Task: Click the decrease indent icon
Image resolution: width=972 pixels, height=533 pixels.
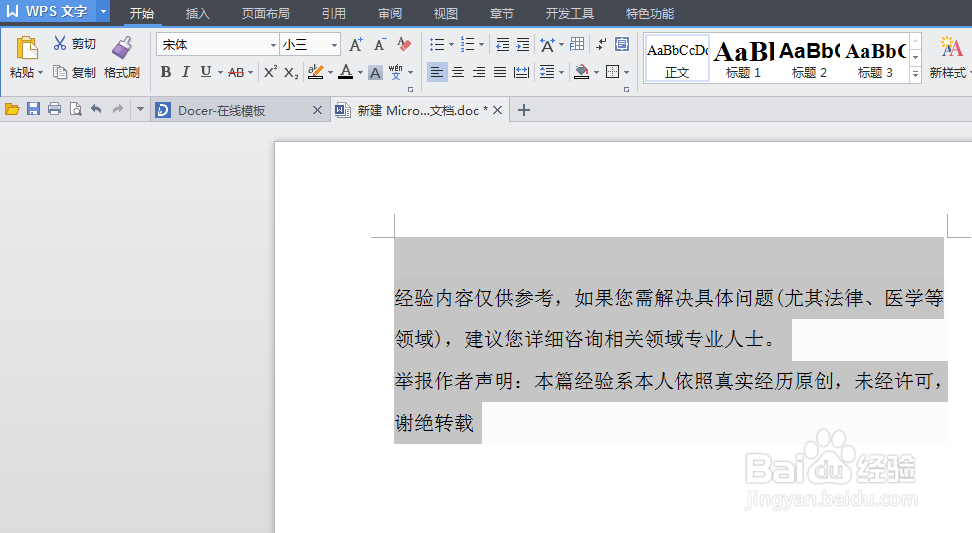Action: 503,45
